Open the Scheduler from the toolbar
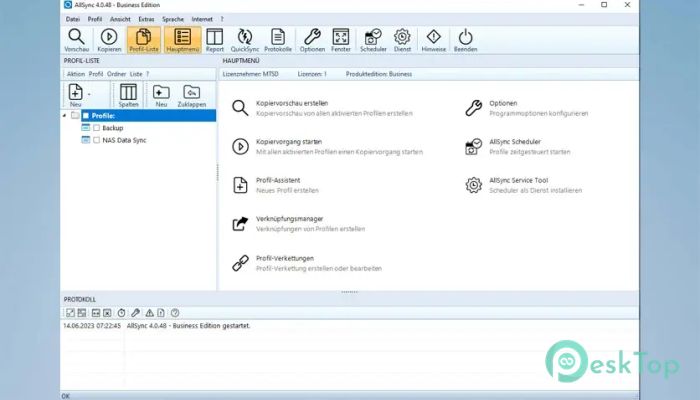The image size is (700, 400). click(373, 40)
